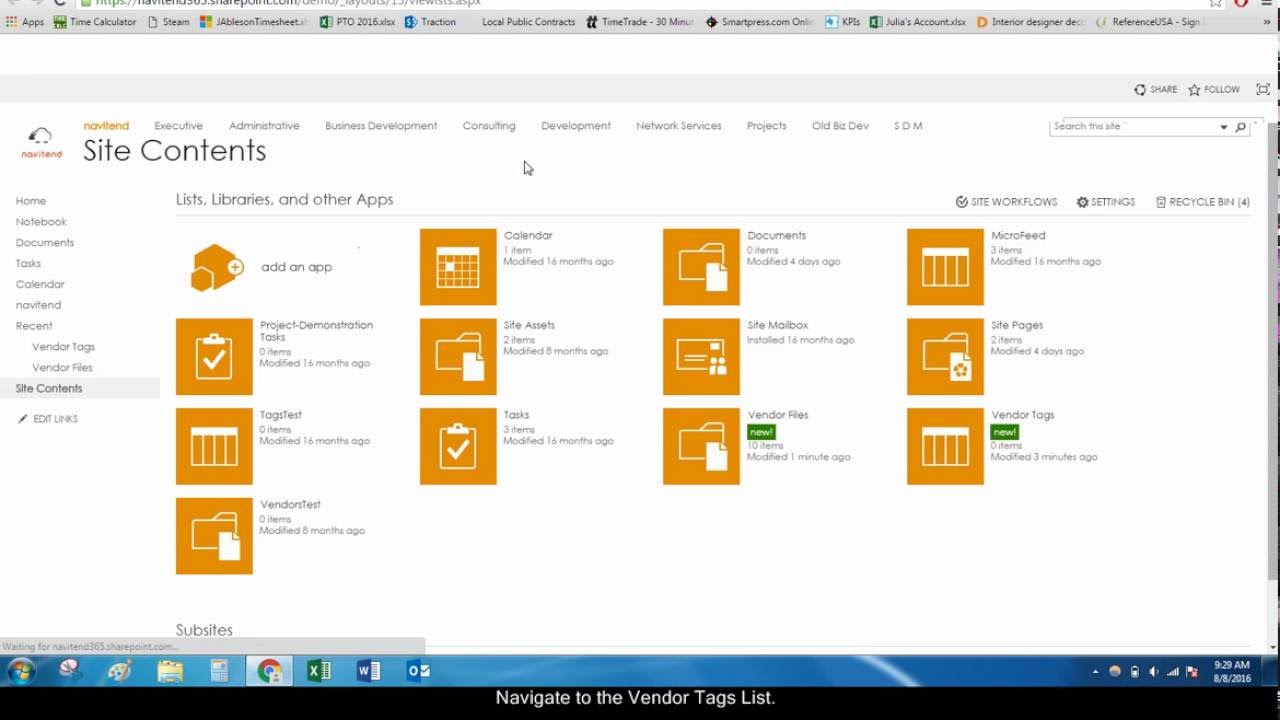
Task: Follow this SharePoint site
Action: click(1213, 89)
